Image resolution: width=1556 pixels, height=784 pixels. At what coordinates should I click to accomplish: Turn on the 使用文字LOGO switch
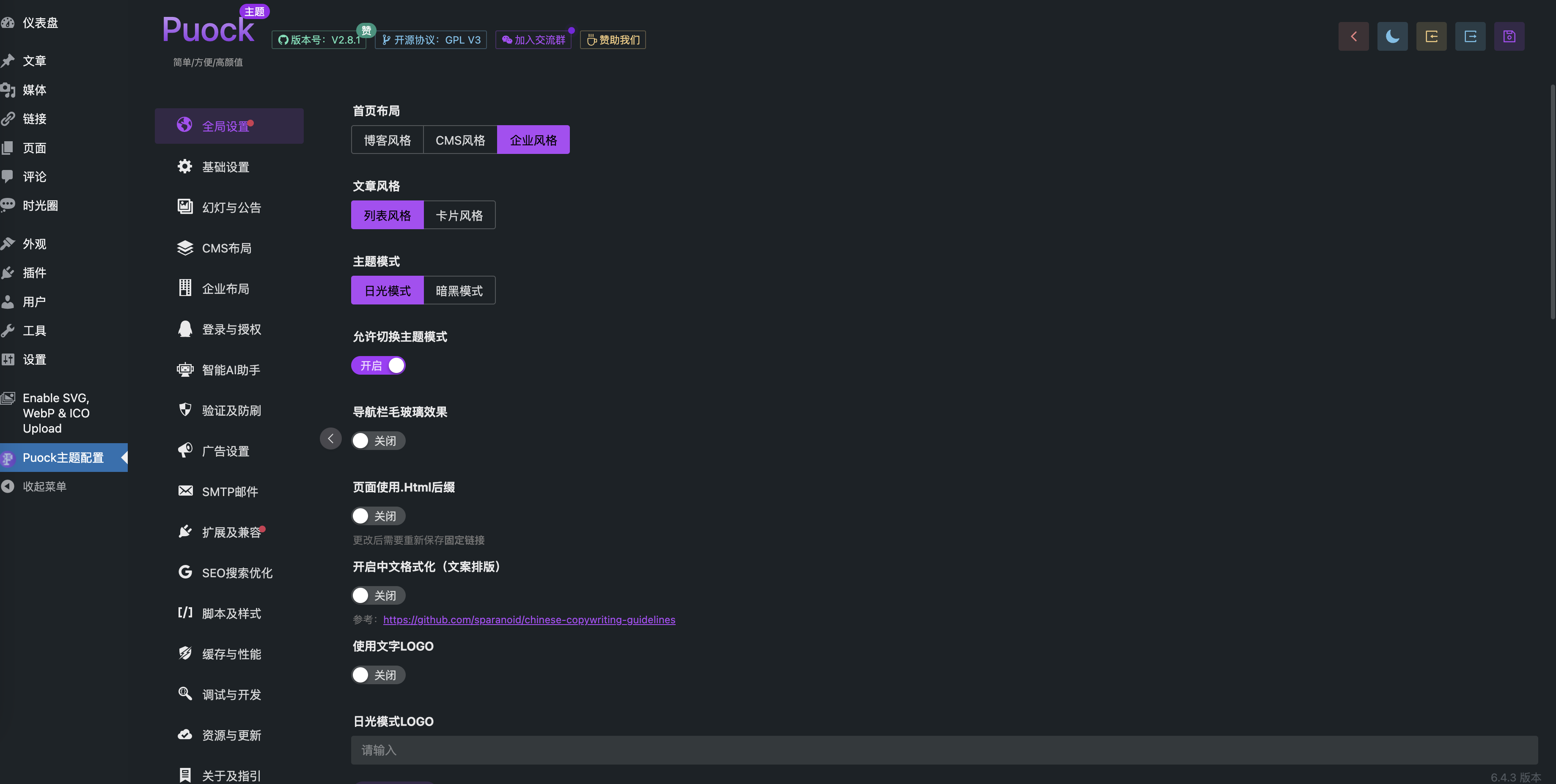379,675
